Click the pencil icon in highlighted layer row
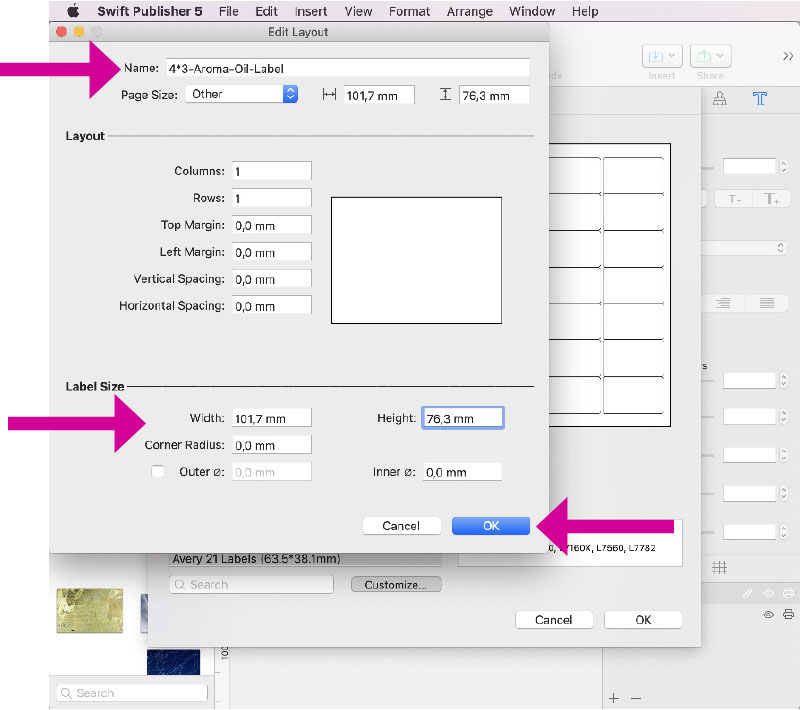The image size is (800, 710). coord(747,593)
